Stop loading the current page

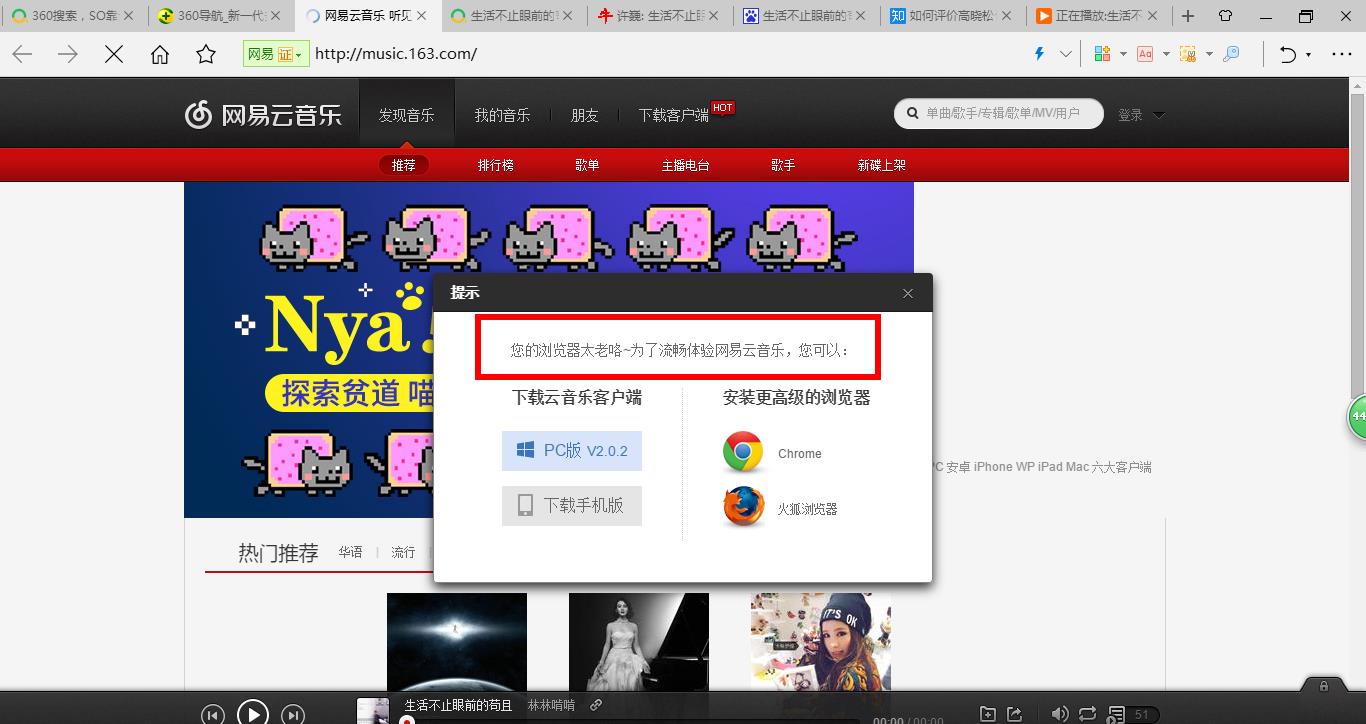(x=114, y=54)
